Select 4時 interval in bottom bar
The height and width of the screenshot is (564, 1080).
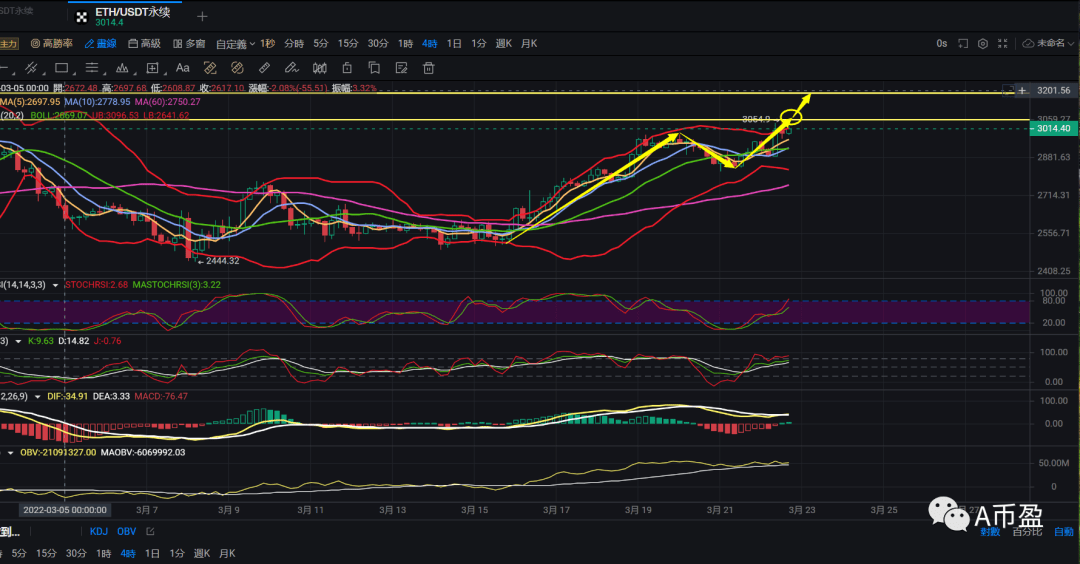click(x=127, y=554)
